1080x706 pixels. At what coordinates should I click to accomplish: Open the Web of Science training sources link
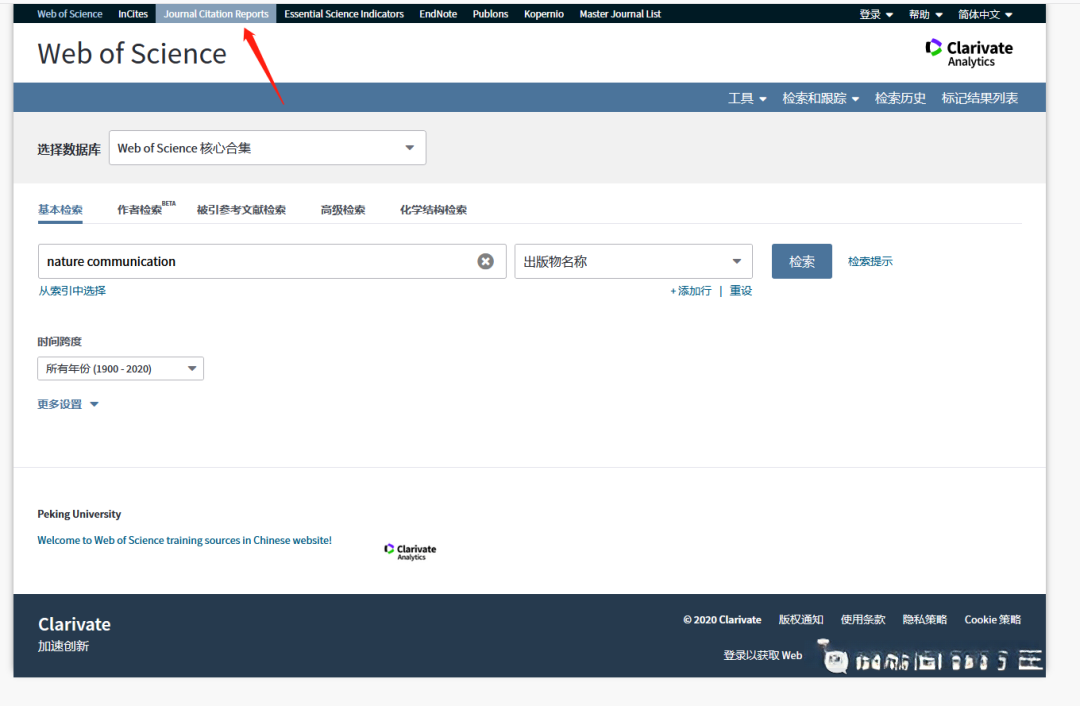[x=184, y=539]
